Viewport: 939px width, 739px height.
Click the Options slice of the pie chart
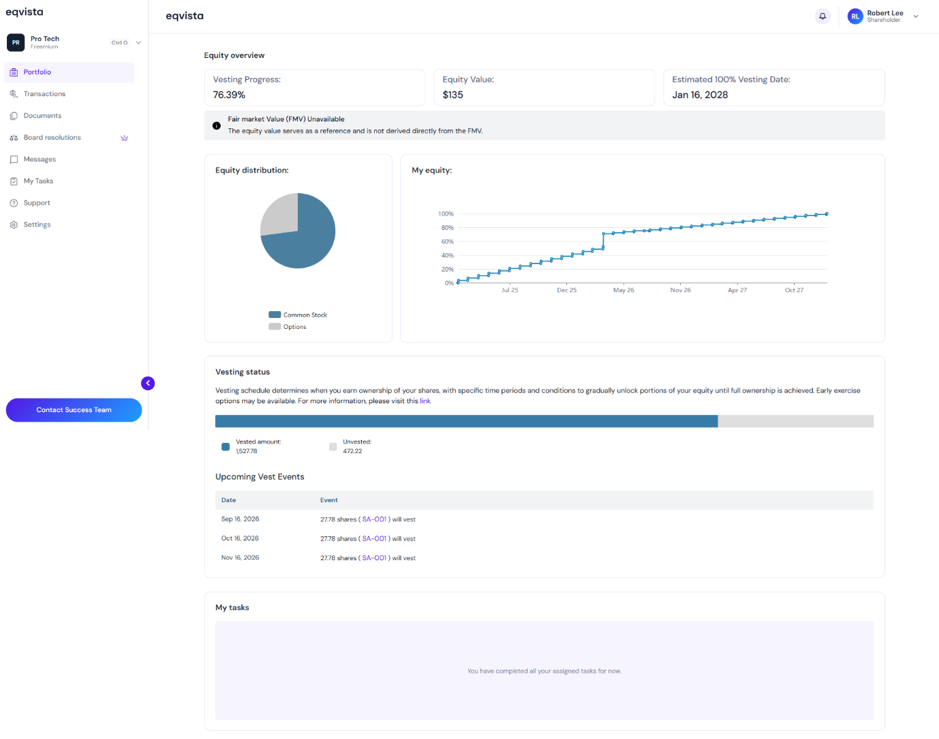(280, 216)
